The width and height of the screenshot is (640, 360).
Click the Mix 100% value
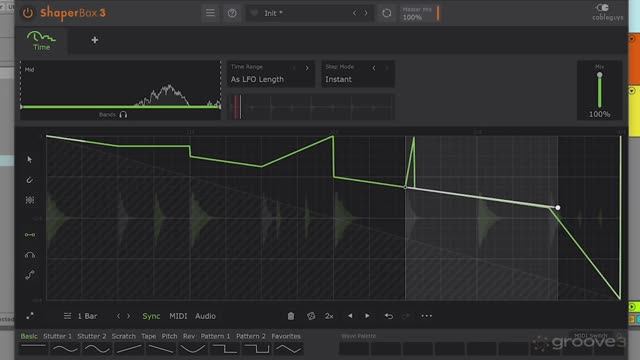[x=599, y=115]
